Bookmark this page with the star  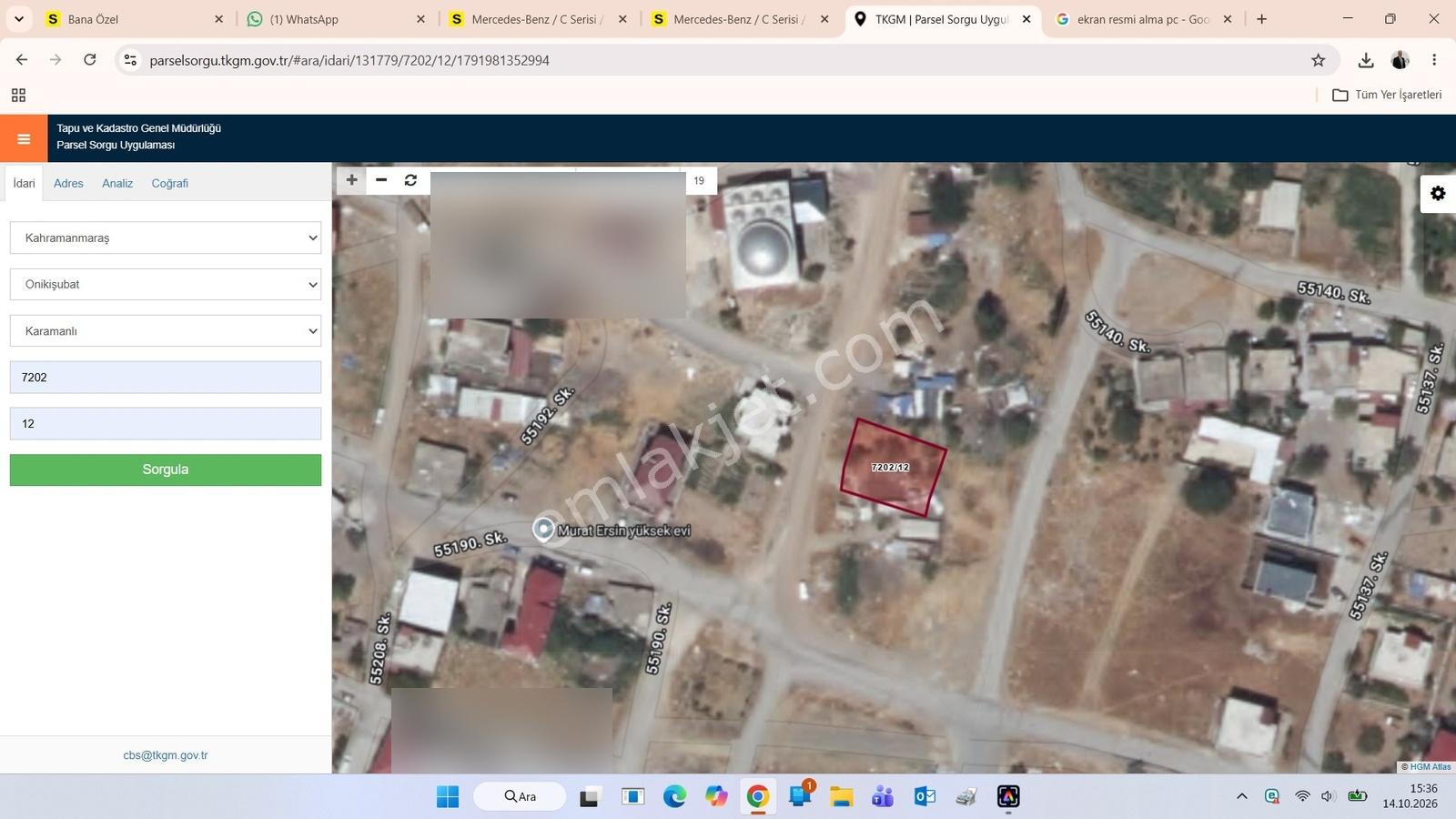pyautogui.click(x=1318, y=60)
